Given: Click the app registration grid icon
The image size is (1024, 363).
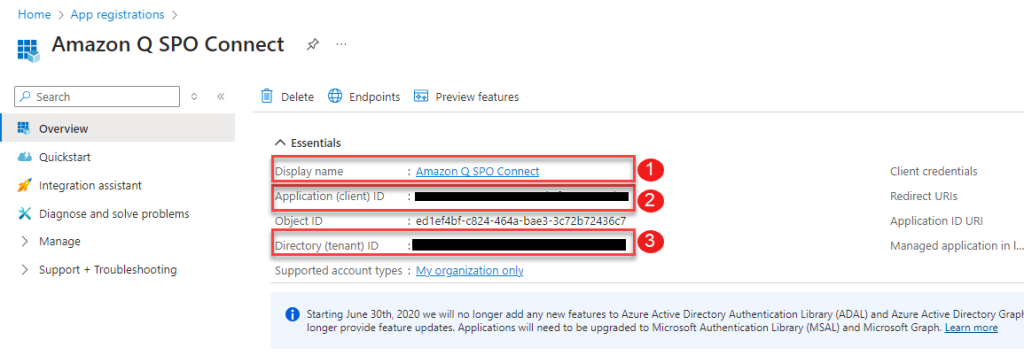Looking at the screenshot, I should (x=28, y=50).
